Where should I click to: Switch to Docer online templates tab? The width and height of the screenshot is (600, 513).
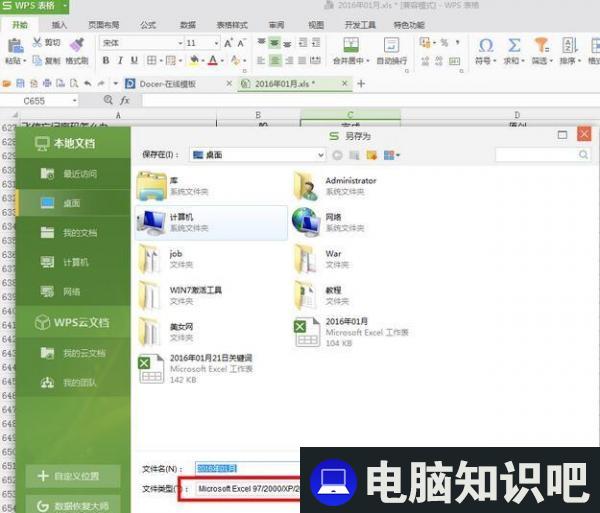[x=168, y=84]
